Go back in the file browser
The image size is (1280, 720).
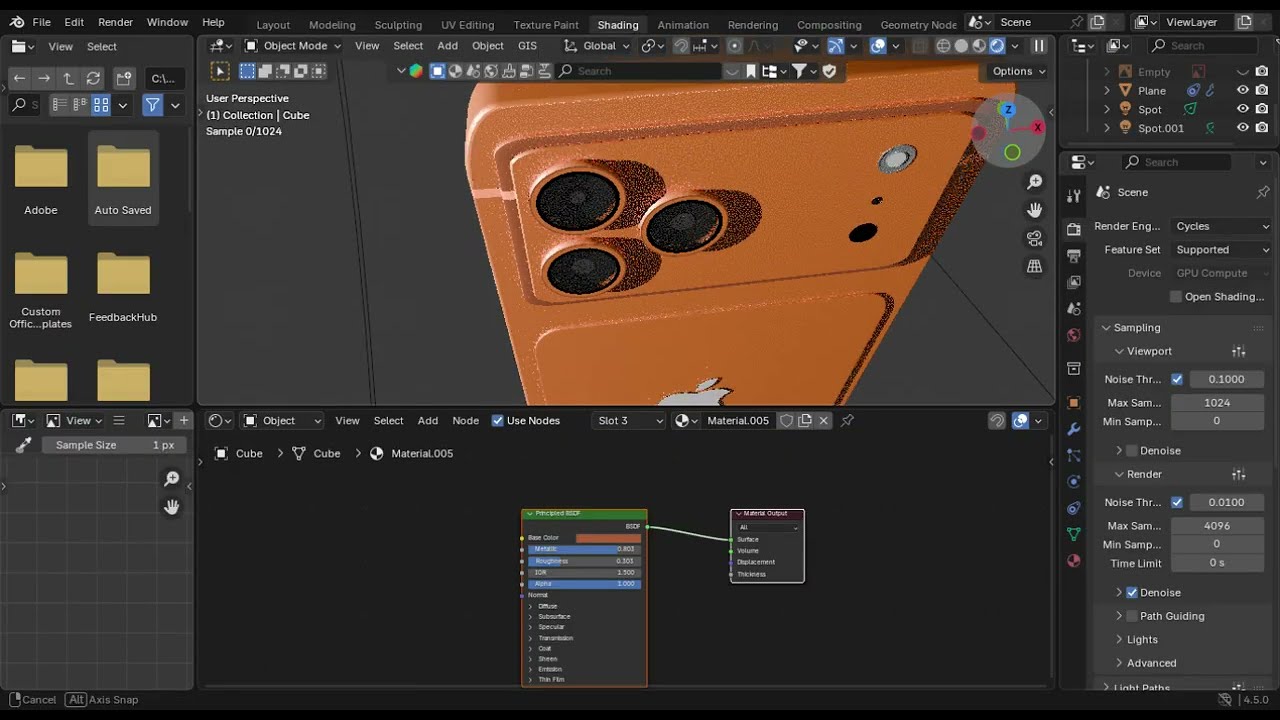19,78
